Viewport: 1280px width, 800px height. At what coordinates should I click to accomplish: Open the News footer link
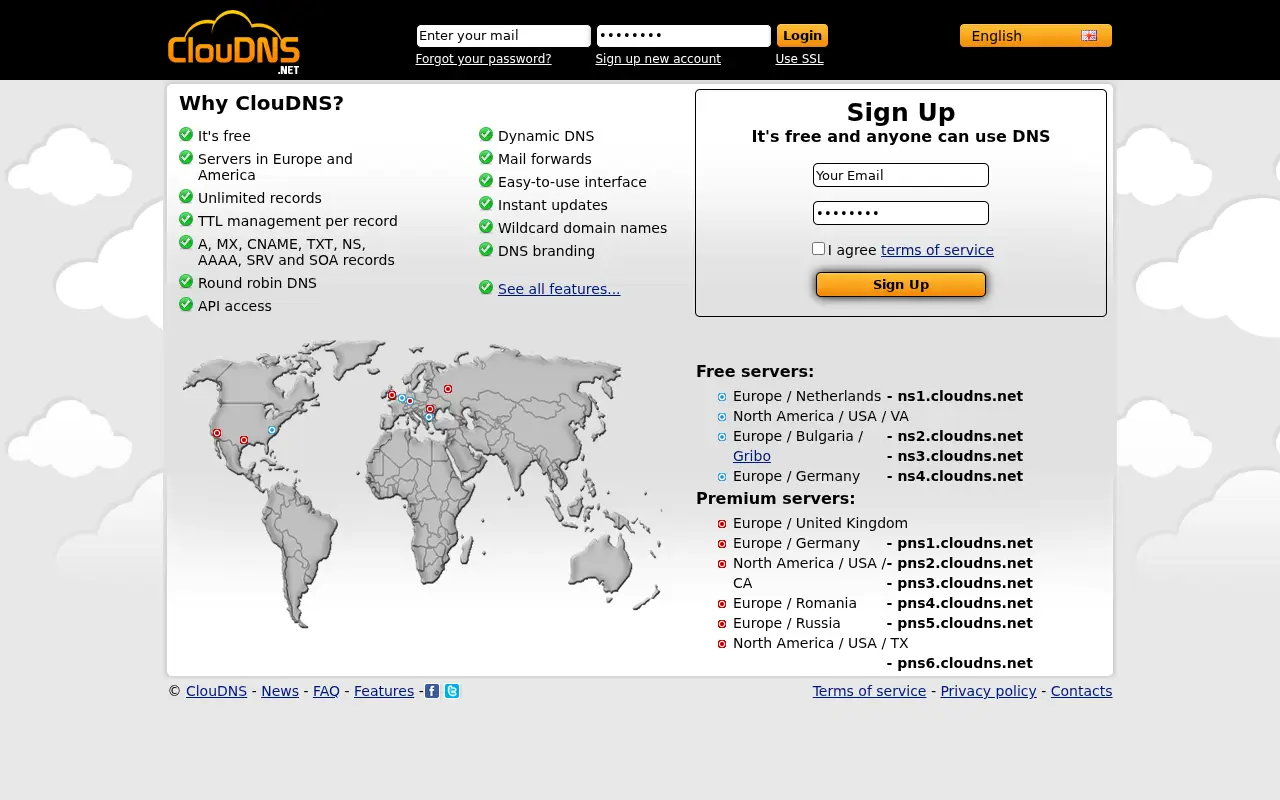coord(280,691)
